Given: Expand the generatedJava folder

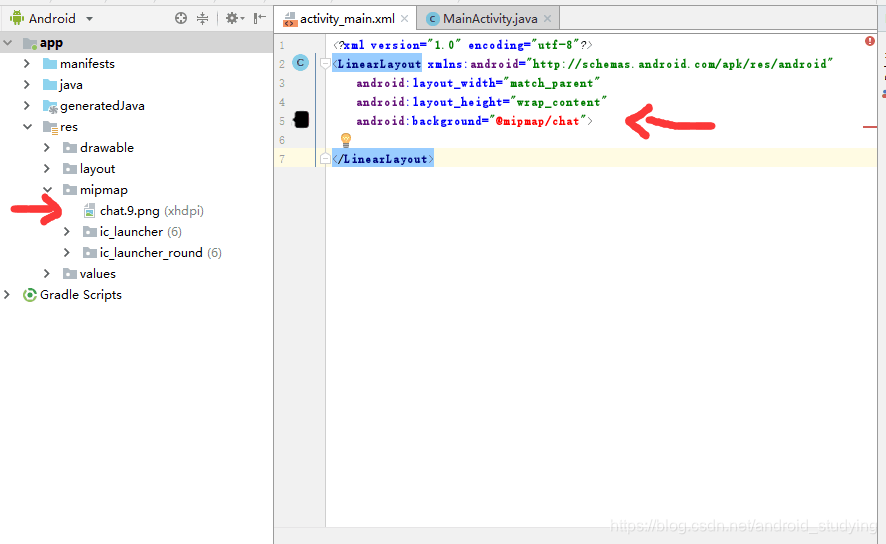Looking at the screenshot, I should click(27, 106).
